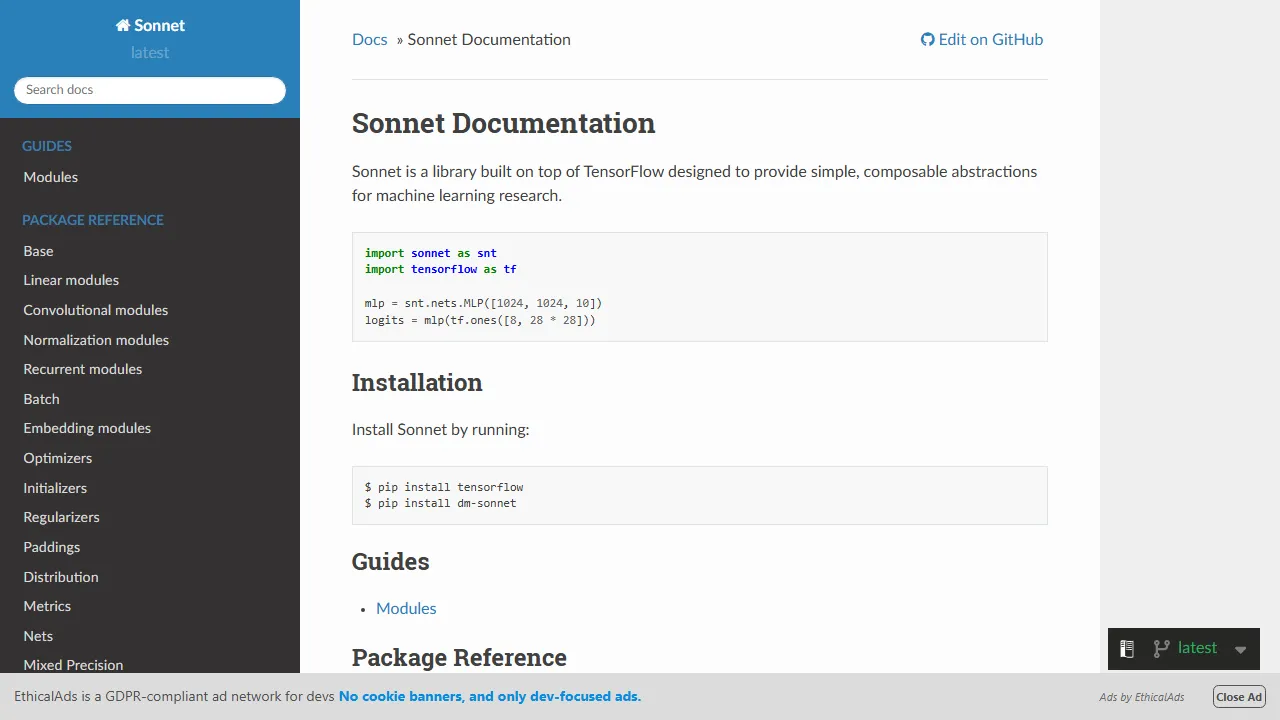
Task: Click the PACKAGE REFERENCE sidebar caption
Action: [x=93, y=220]
